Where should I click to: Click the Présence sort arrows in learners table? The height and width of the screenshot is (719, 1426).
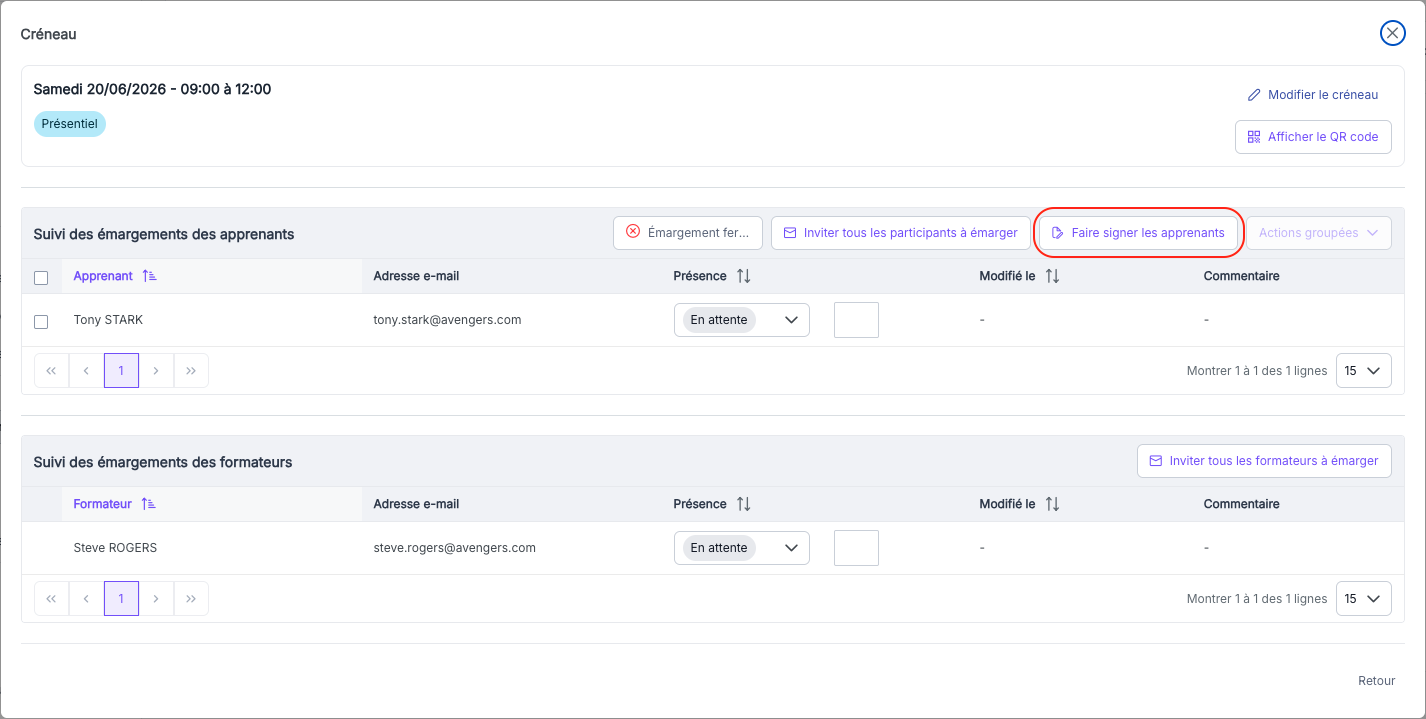(x=743, y=276)
